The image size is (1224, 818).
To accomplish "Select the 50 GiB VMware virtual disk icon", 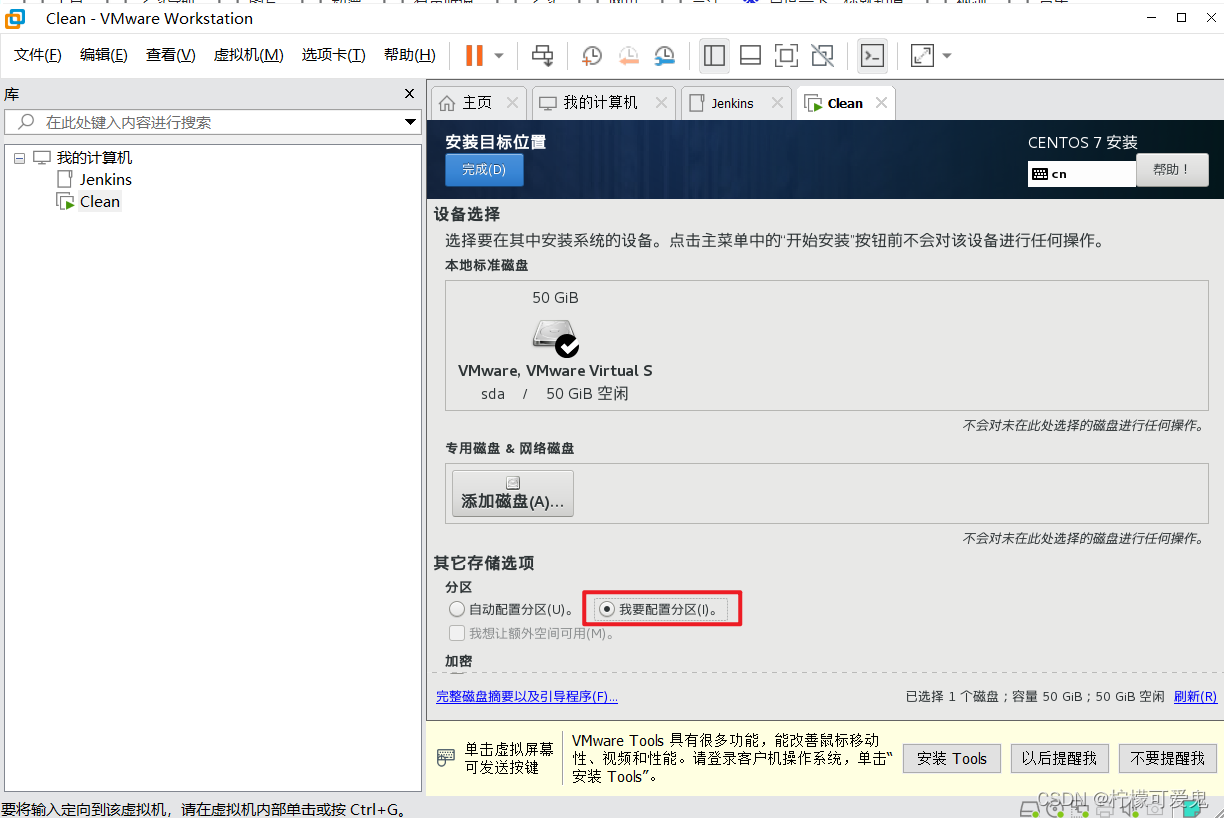I will 555,338.
